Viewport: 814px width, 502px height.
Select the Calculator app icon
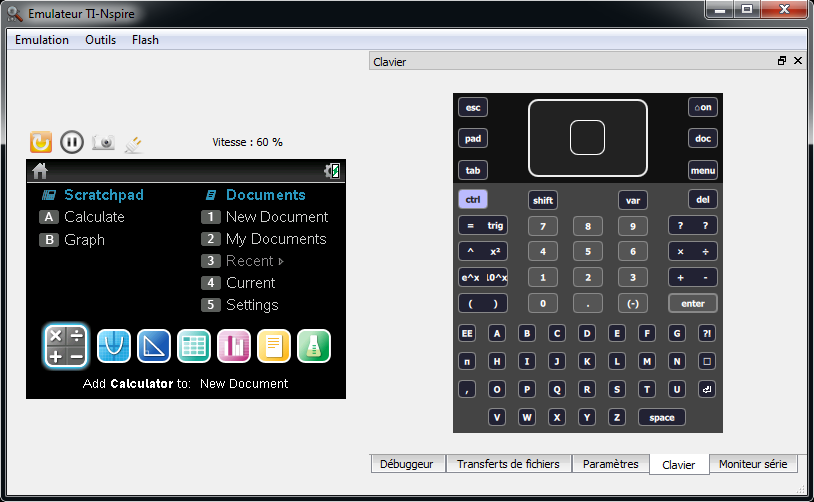[66, 346]
